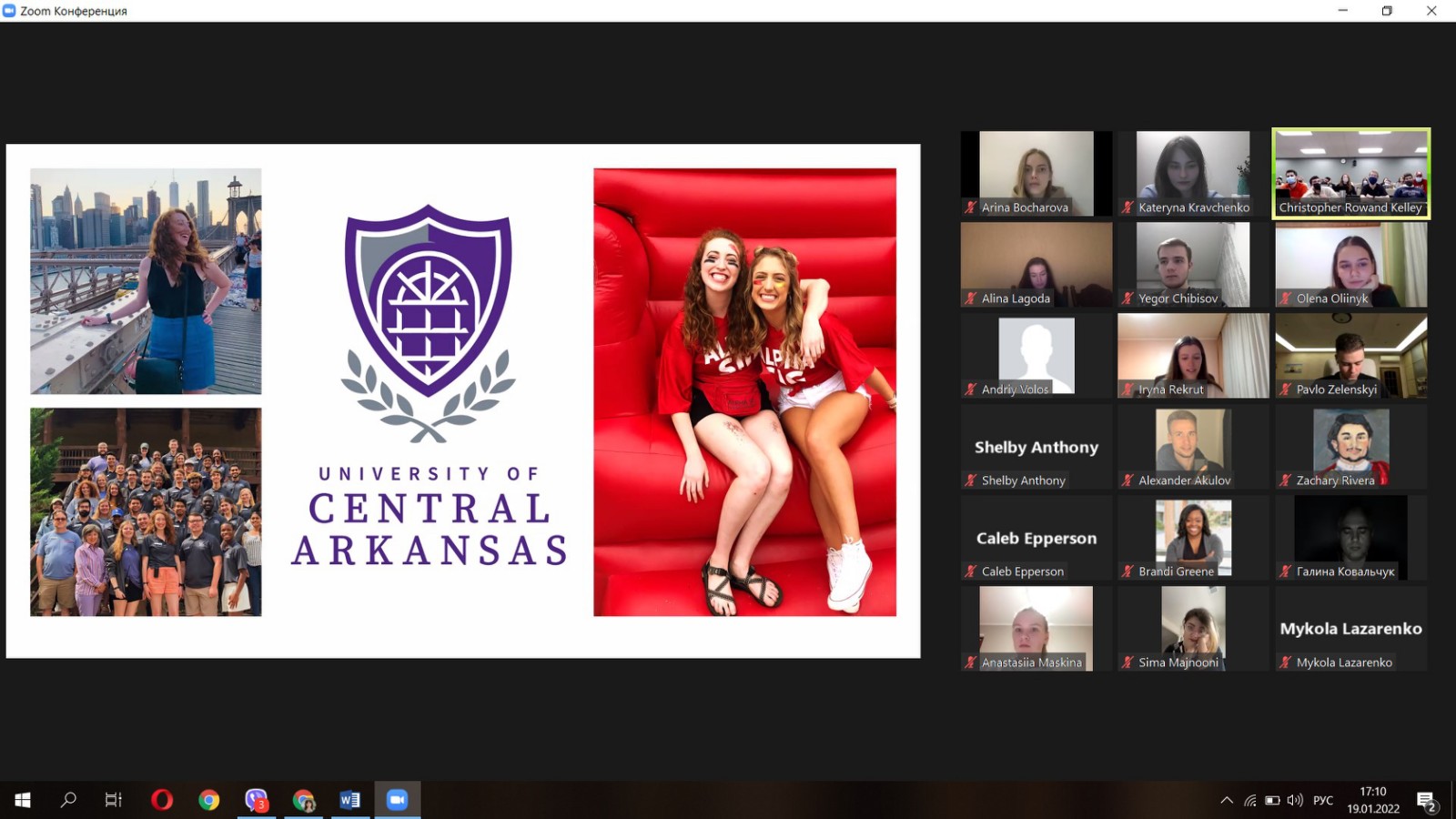Click Zoom Конференция title bar text
This screenshot has height=819, width=1456.
pos(74,11)
